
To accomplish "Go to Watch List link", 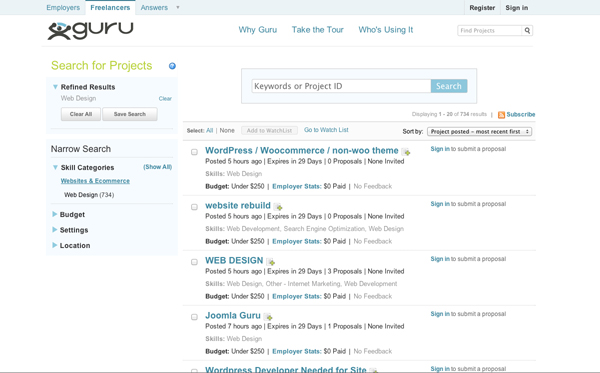I will pos(326,130).
